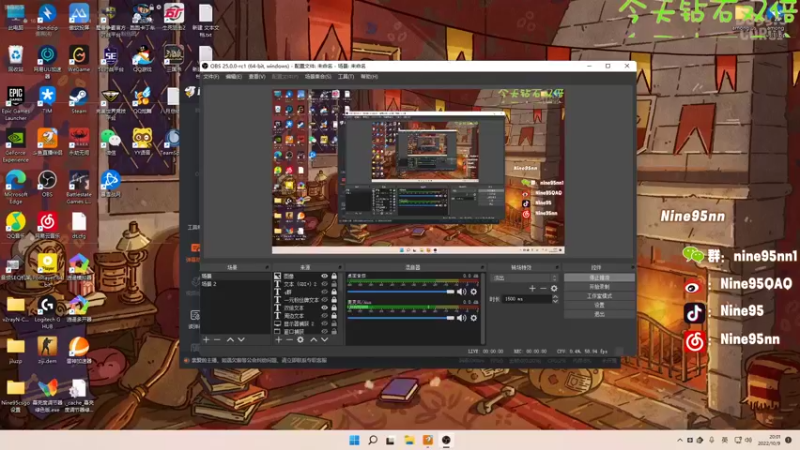Remove the scene transition with the minus icon

point(543,288)
